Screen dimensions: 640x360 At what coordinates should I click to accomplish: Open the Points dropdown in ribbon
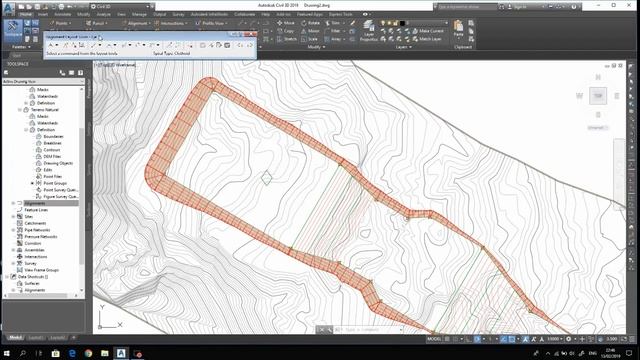point(60,23)
